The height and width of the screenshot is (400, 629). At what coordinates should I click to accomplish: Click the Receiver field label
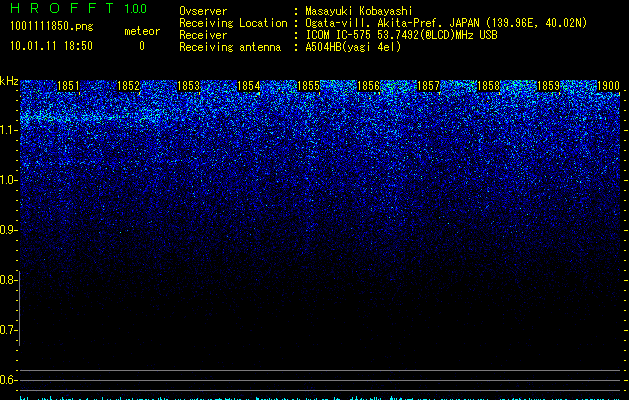(x=203, y=35)
